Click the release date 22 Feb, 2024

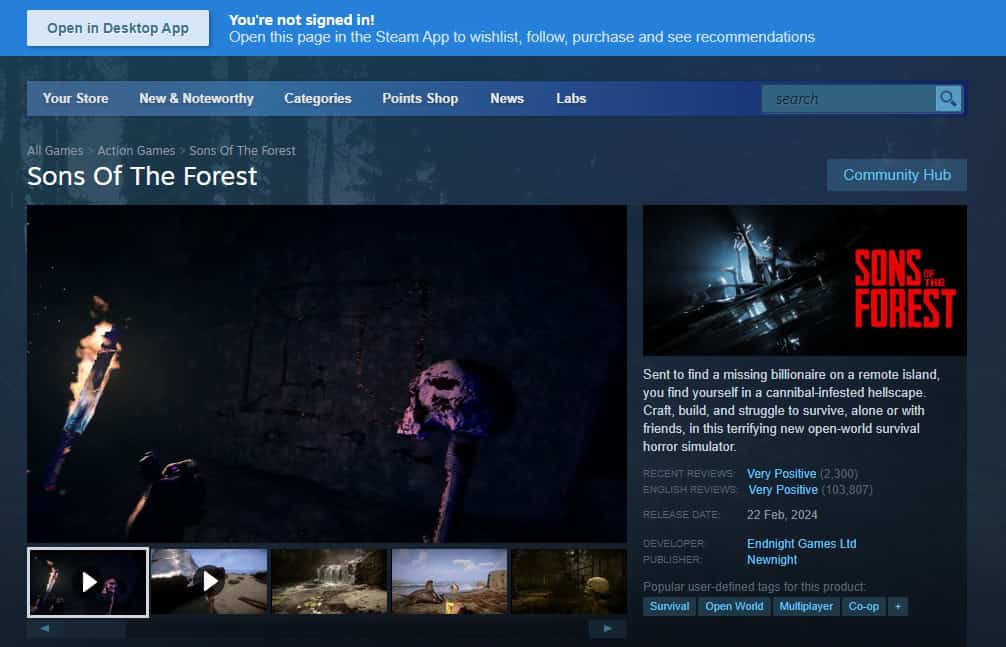pos(782,515)
